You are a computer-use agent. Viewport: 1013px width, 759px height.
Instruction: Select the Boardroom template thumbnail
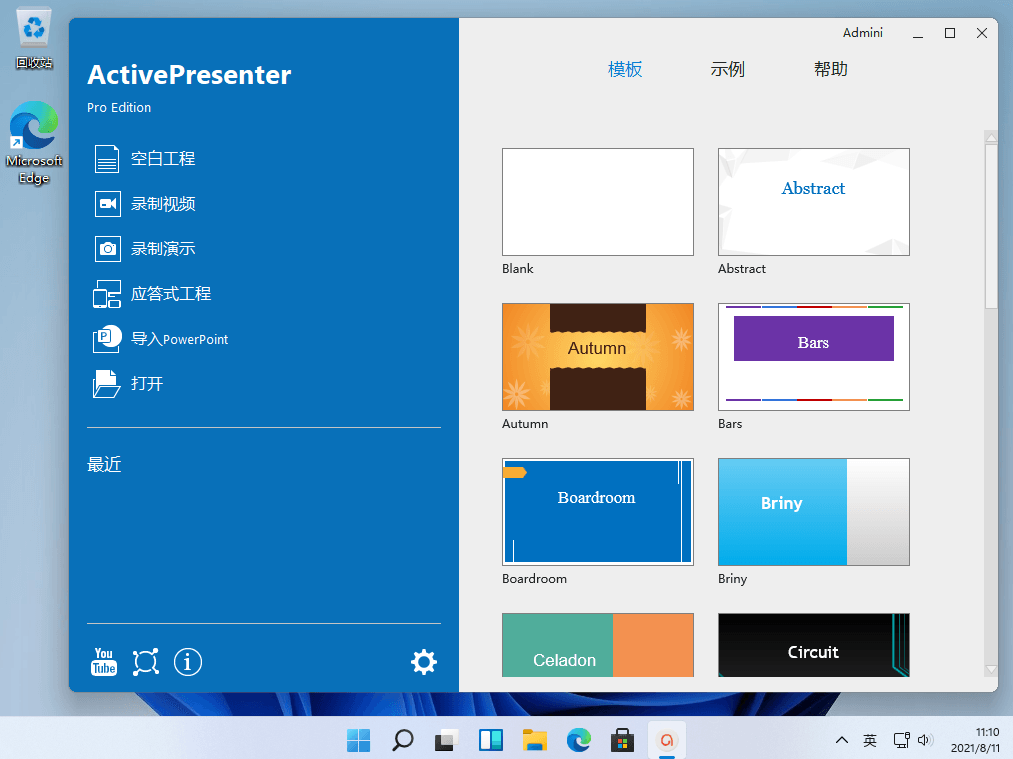(x=598, y=512)
